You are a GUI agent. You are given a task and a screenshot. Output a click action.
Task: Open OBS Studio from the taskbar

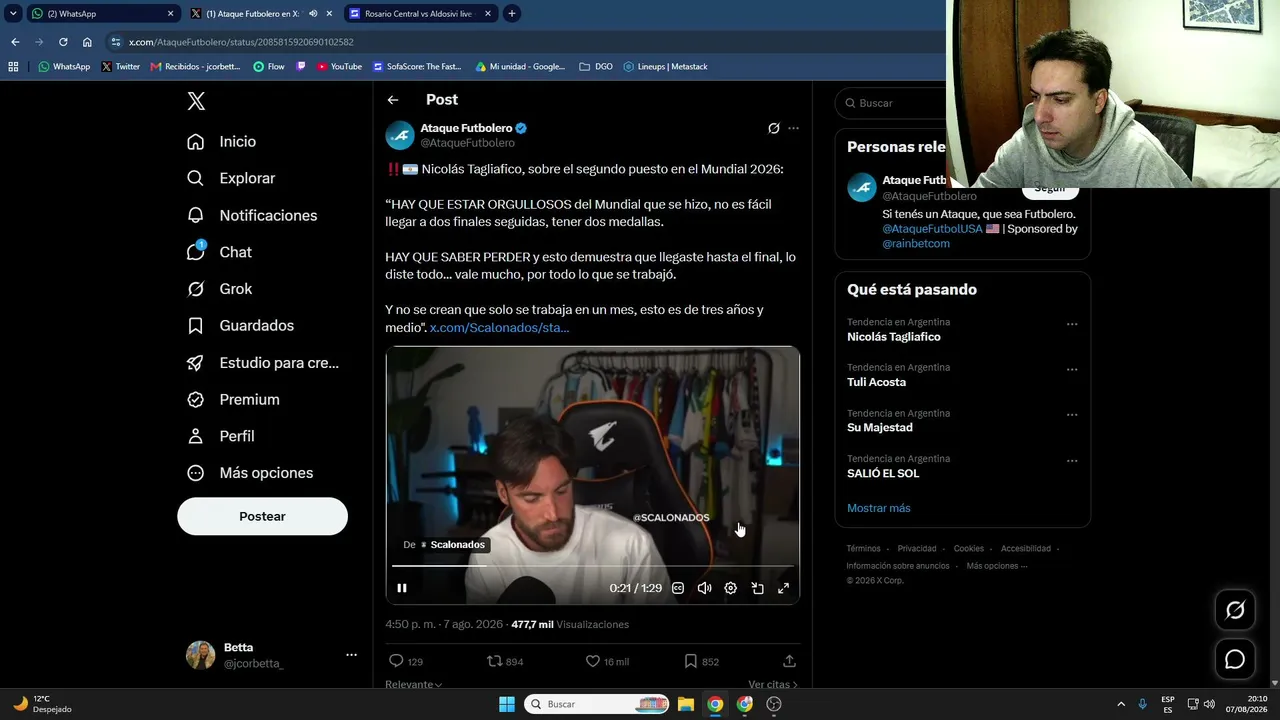point(774,704)
